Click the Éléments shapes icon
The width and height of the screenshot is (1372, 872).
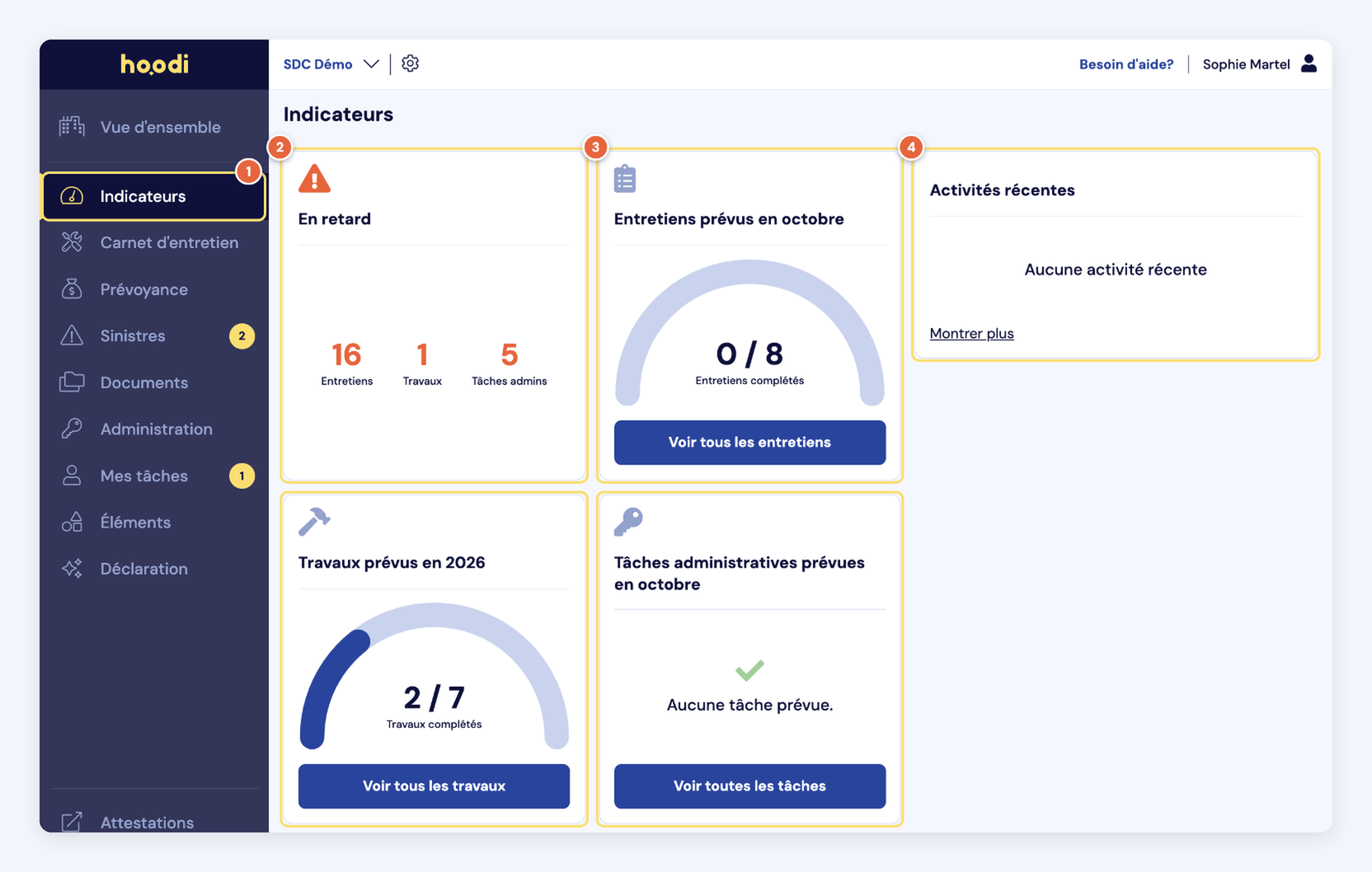click(72, 522)
